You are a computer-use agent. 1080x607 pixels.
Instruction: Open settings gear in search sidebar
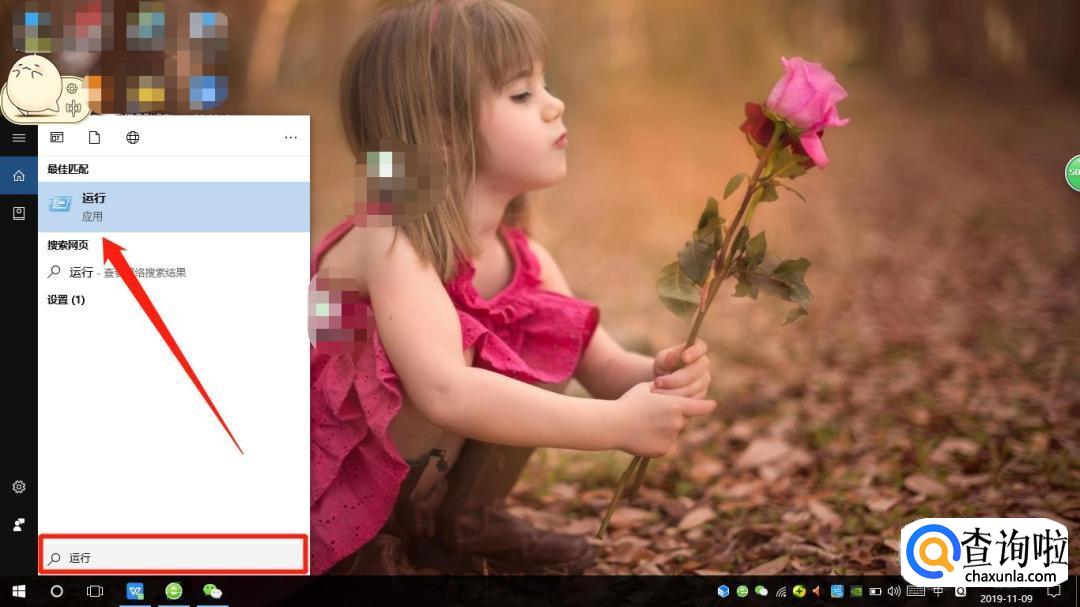[19, 487]
